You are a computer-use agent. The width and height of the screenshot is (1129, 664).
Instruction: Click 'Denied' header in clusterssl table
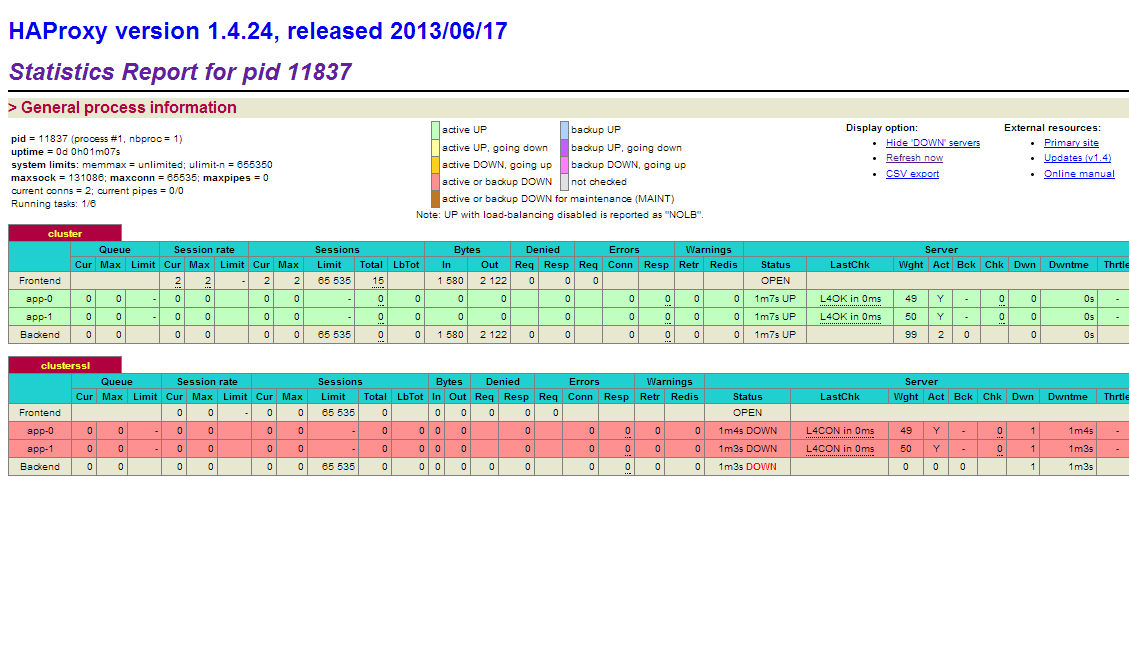point(503,382)
